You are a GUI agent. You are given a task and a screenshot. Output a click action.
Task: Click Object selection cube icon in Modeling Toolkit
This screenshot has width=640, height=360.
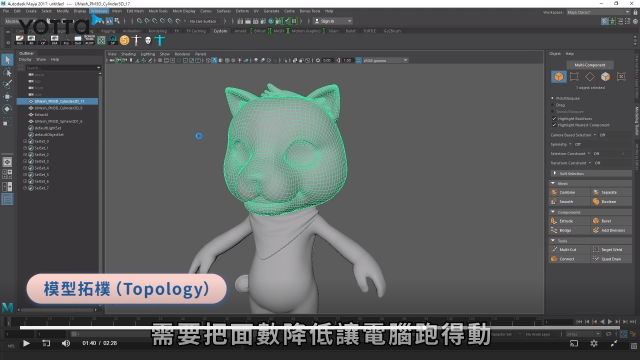coord(558,76)
